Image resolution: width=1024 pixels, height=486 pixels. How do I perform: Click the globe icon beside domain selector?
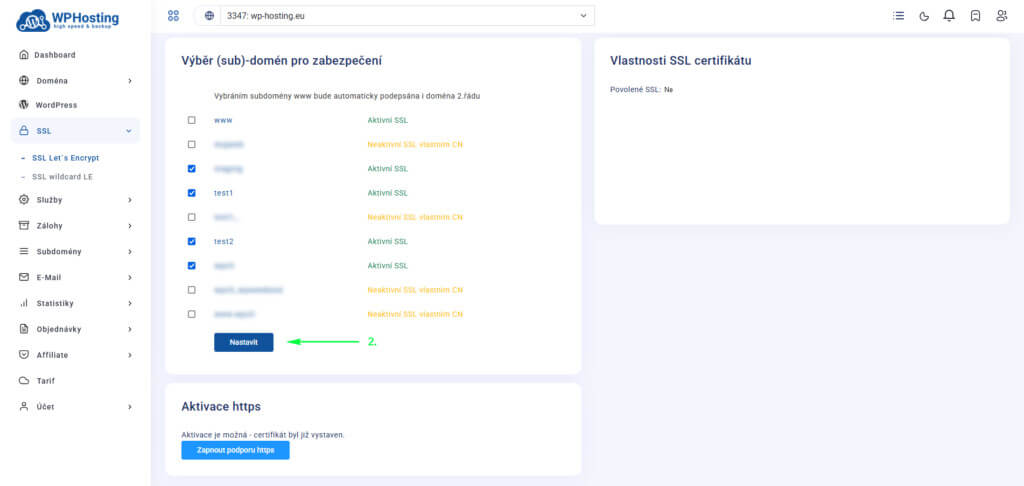(209, 16)
